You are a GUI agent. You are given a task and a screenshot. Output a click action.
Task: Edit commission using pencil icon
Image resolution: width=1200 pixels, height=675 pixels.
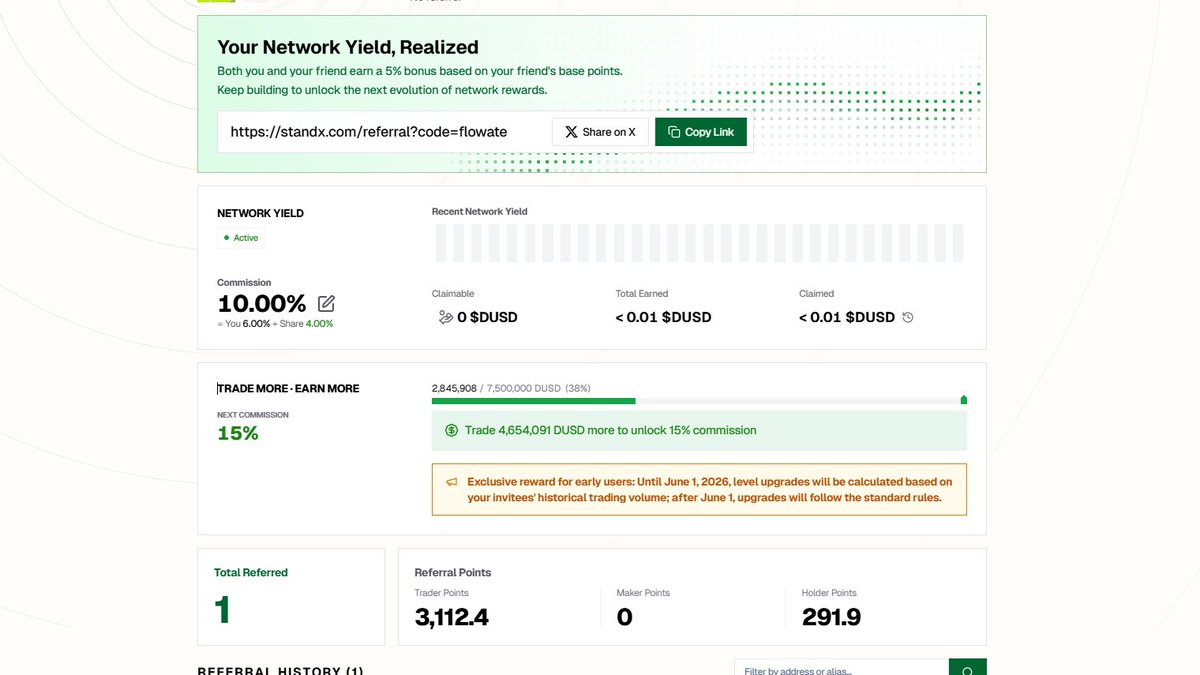326,303
